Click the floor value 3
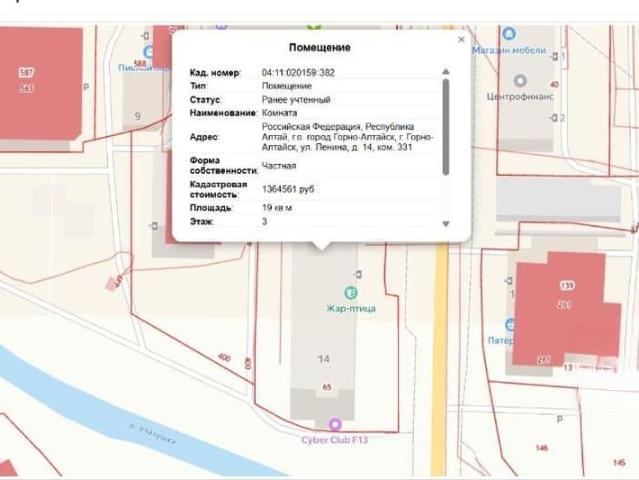Image resolution: width=639 pixels, height=480 pixels. point(264,221)
